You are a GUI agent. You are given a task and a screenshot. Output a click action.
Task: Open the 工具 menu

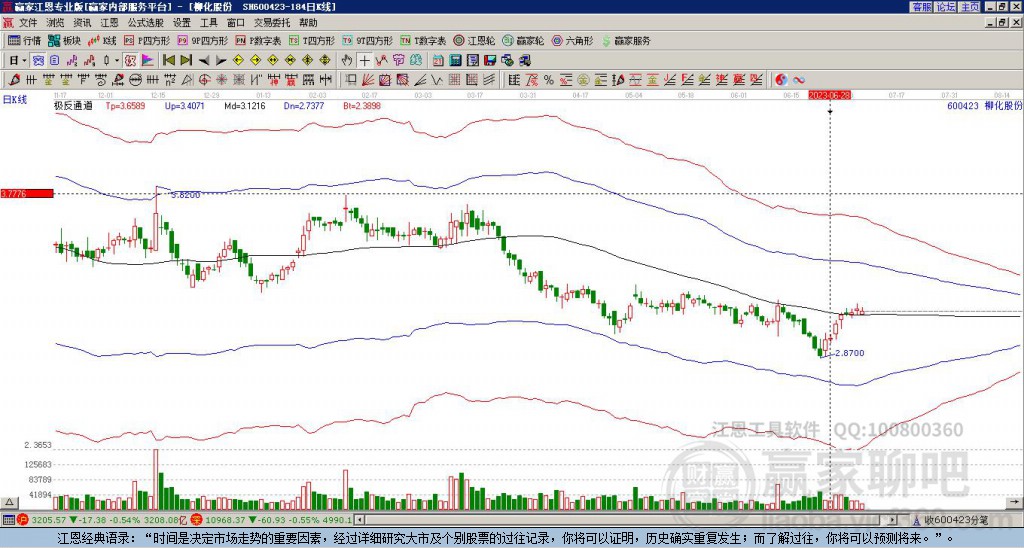(x=209, y=23)
